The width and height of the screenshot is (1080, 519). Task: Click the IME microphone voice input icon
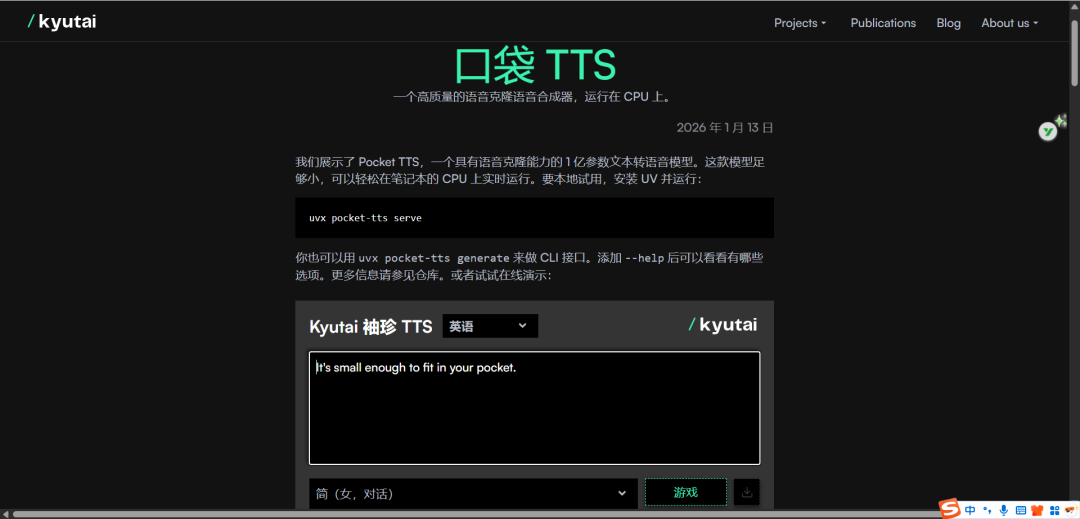1004,510
